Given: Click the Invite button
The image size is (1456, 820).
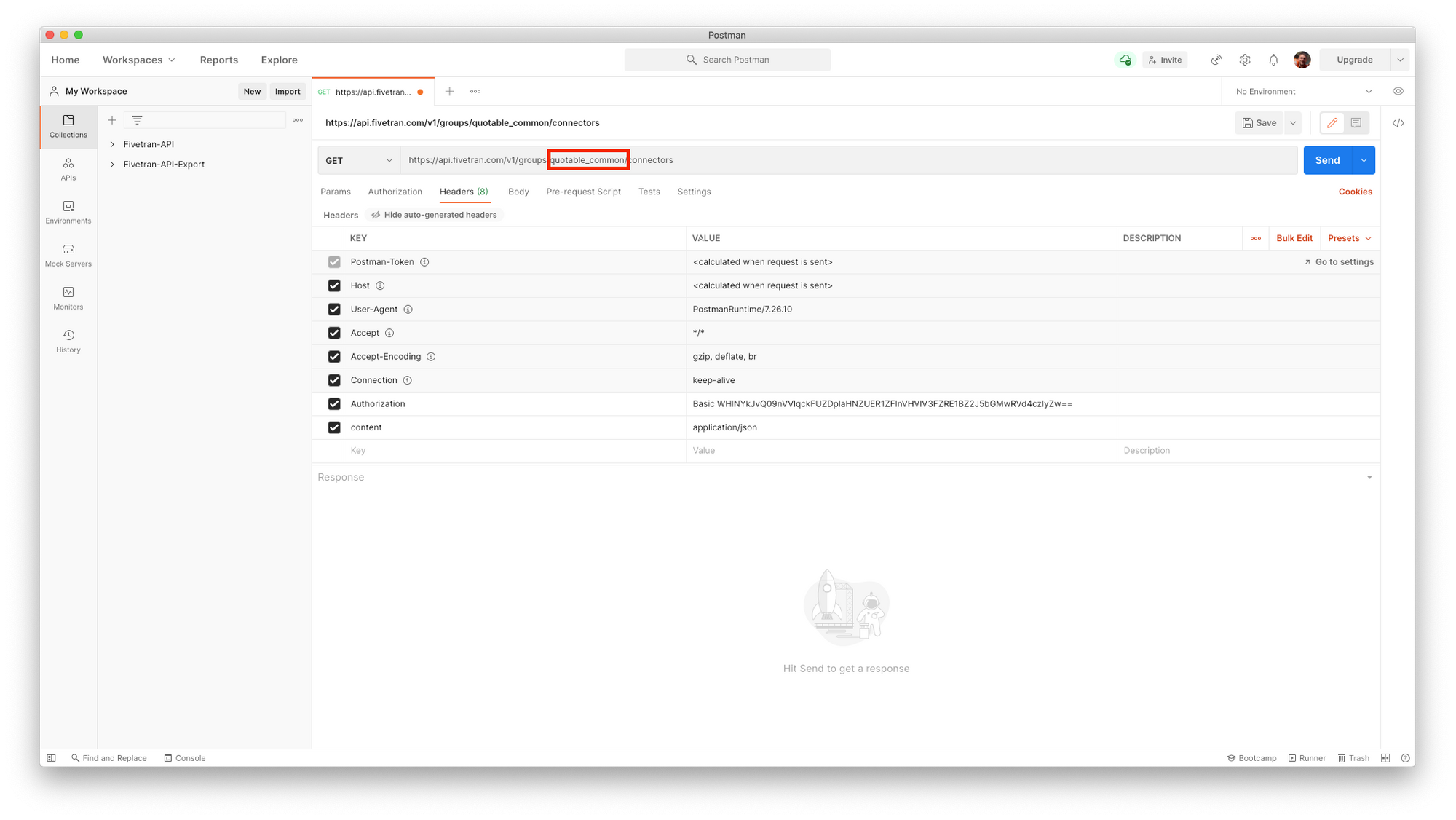Looking at the screenshot, I should click(x=1165, y=60).
